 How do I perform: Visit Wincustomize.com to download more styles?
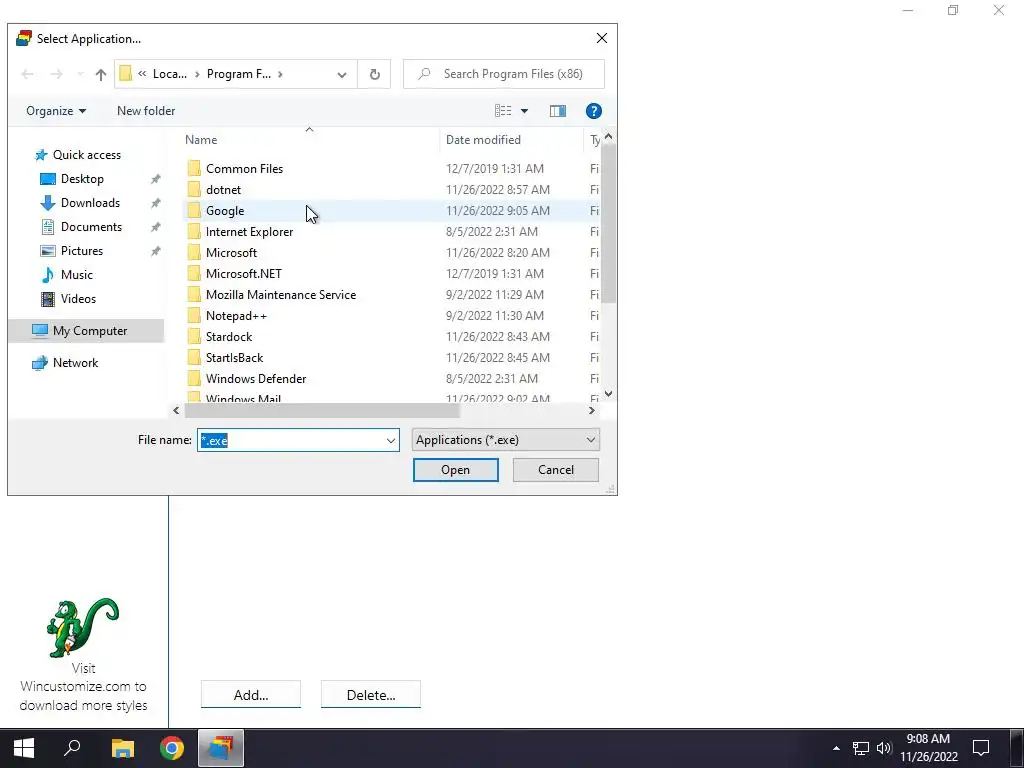coord(83,687)
